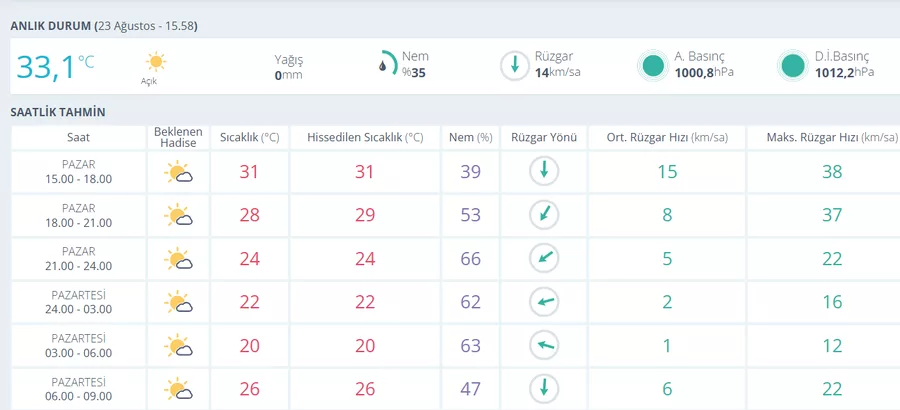900x410 pixels.
Task: Click the Nem humidity droplet gauge icon
Action: [387, 63]
